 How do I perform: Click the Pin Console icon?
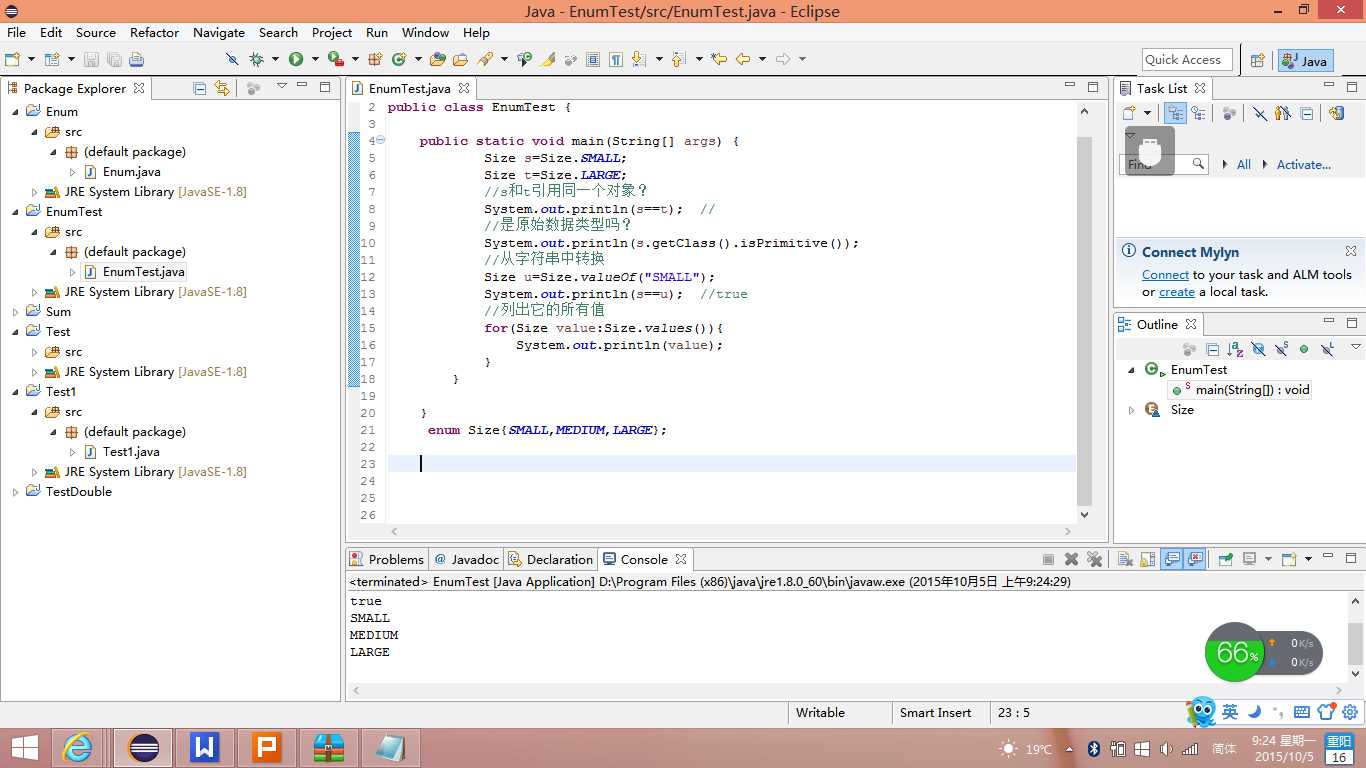[x=1225, y=560]
